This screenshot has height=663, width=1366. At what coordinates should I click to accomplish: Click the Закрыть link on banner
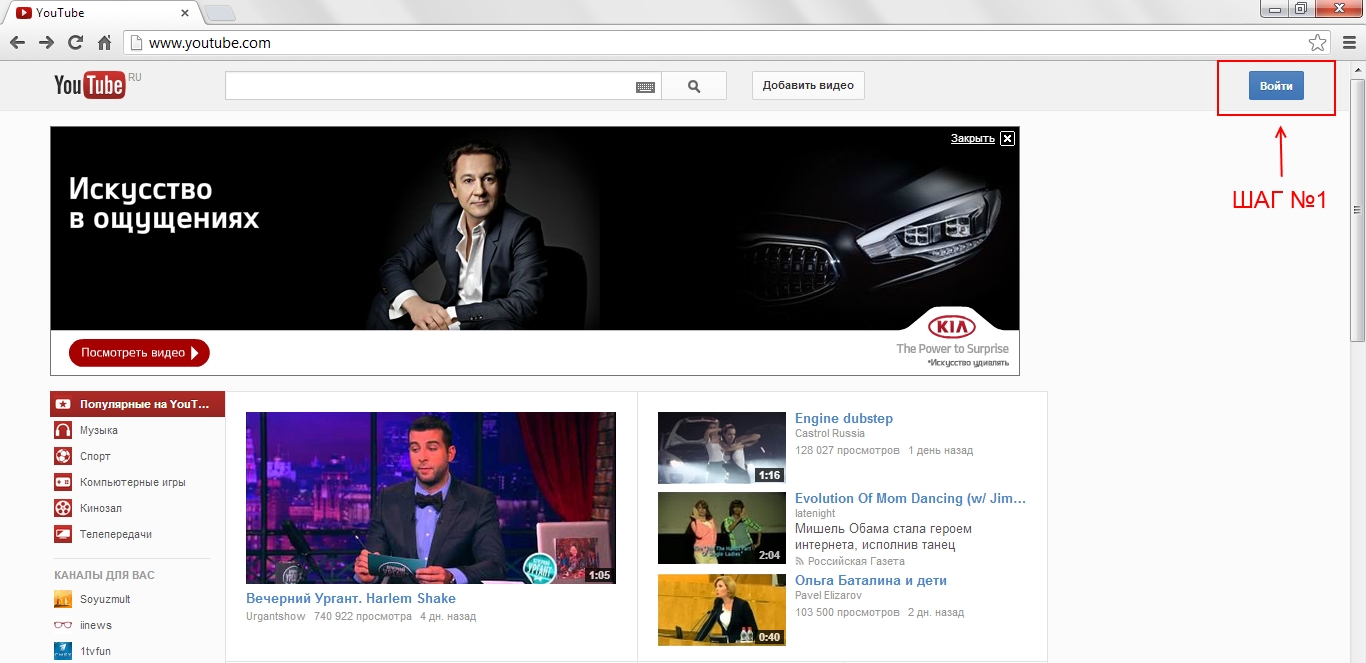click(x=972, y=138)
